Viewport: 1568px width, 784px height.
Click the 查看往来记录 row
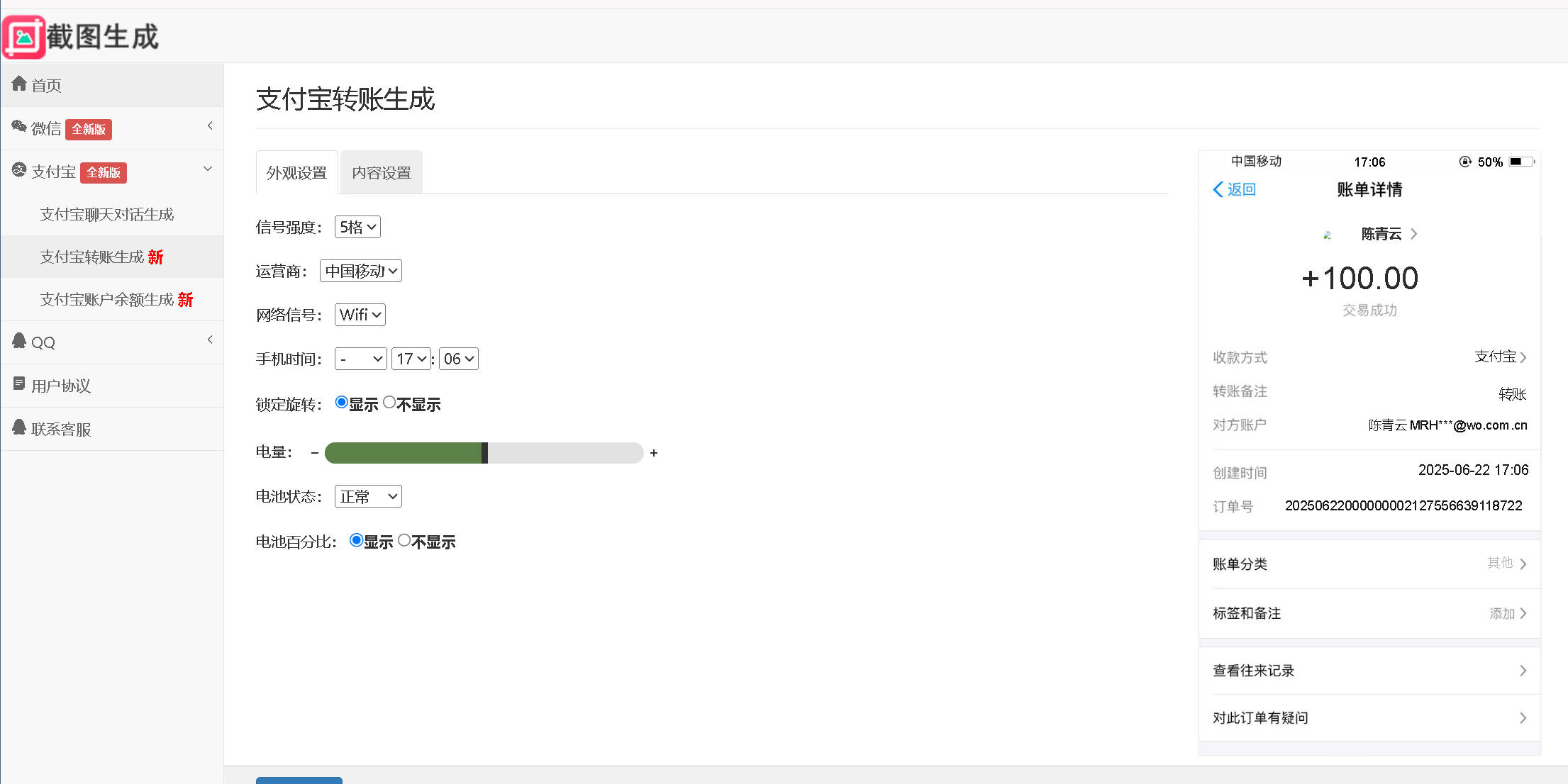click(x=1369, y=671)
